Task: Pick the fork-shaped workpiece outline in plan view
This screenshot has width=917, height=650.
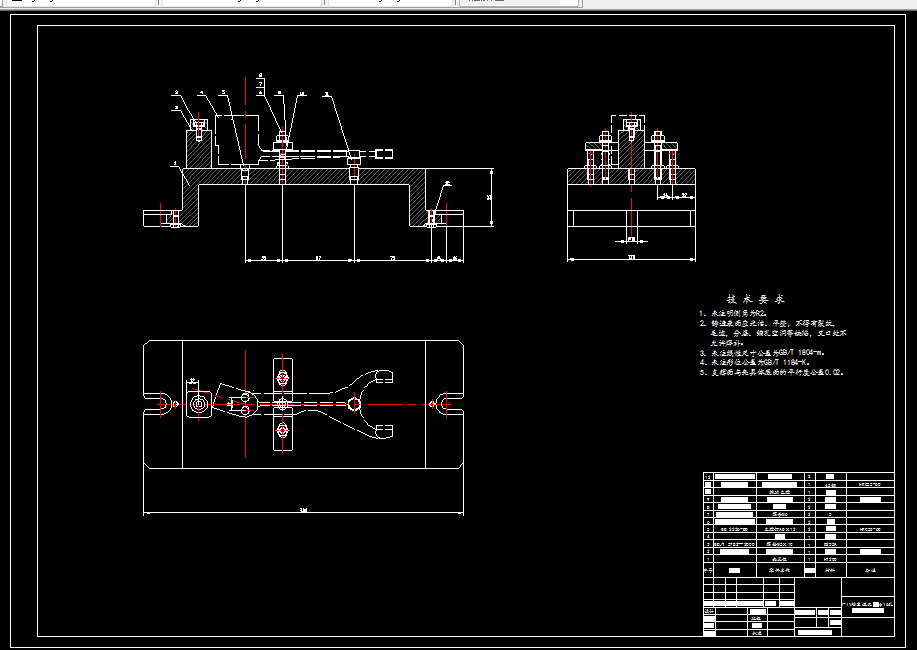Action: [x=302, y=404]
